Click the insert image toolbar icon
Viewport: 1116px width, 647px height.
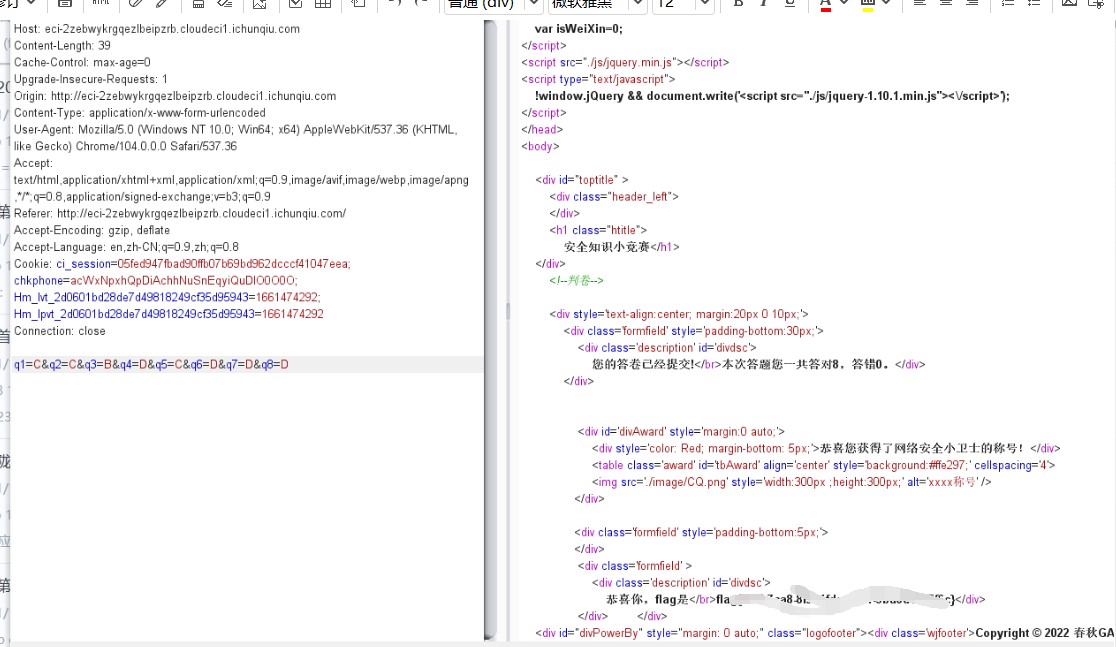(1069, 4)
